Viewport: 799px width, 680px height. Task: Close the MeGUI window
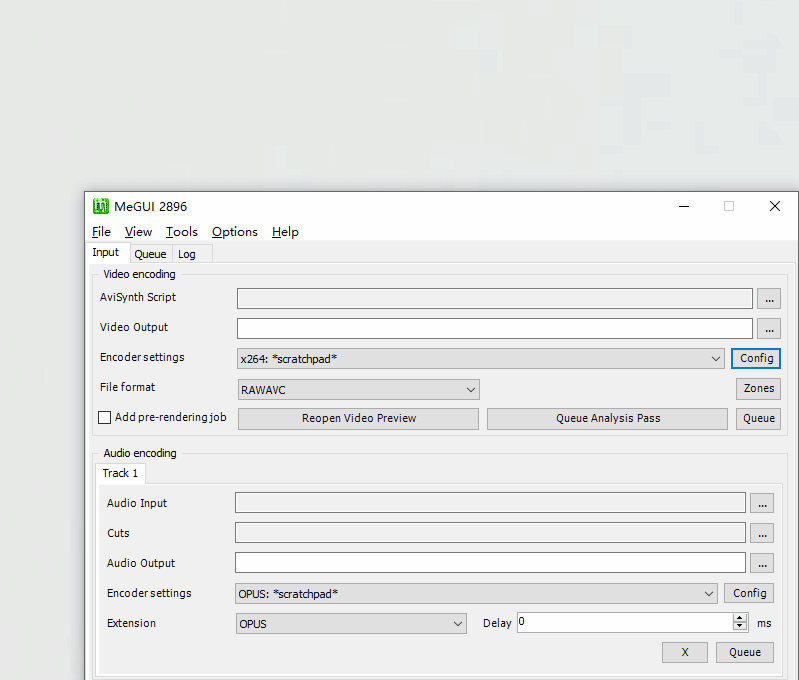click(x=775, y=206)
